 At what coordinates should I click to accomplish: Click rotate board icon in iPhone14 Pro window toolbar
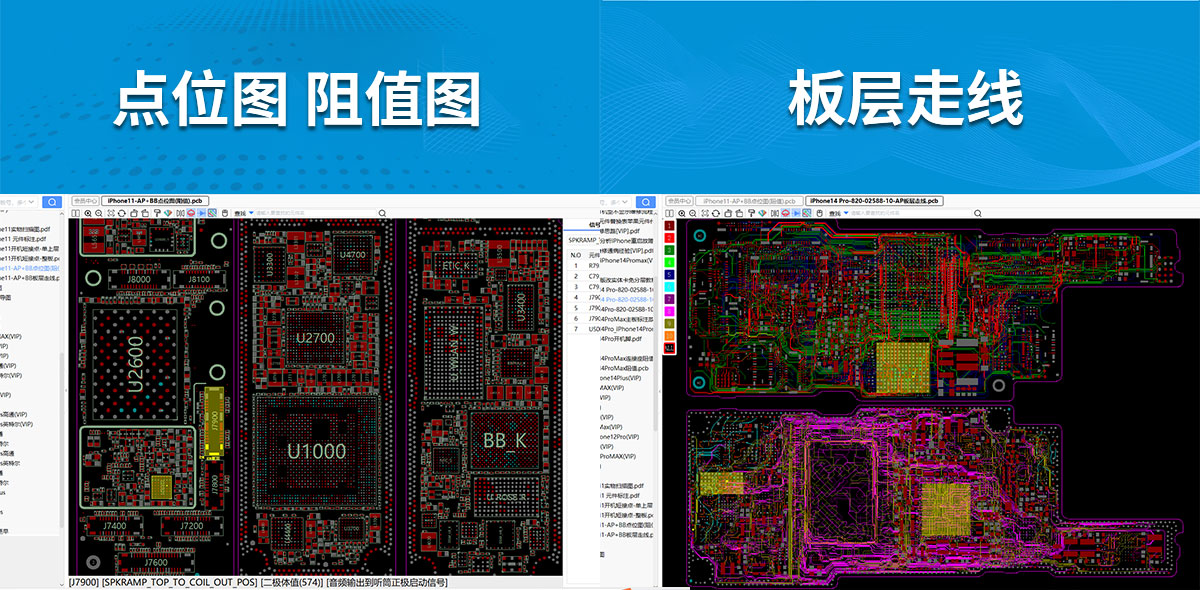pos(715,213)
